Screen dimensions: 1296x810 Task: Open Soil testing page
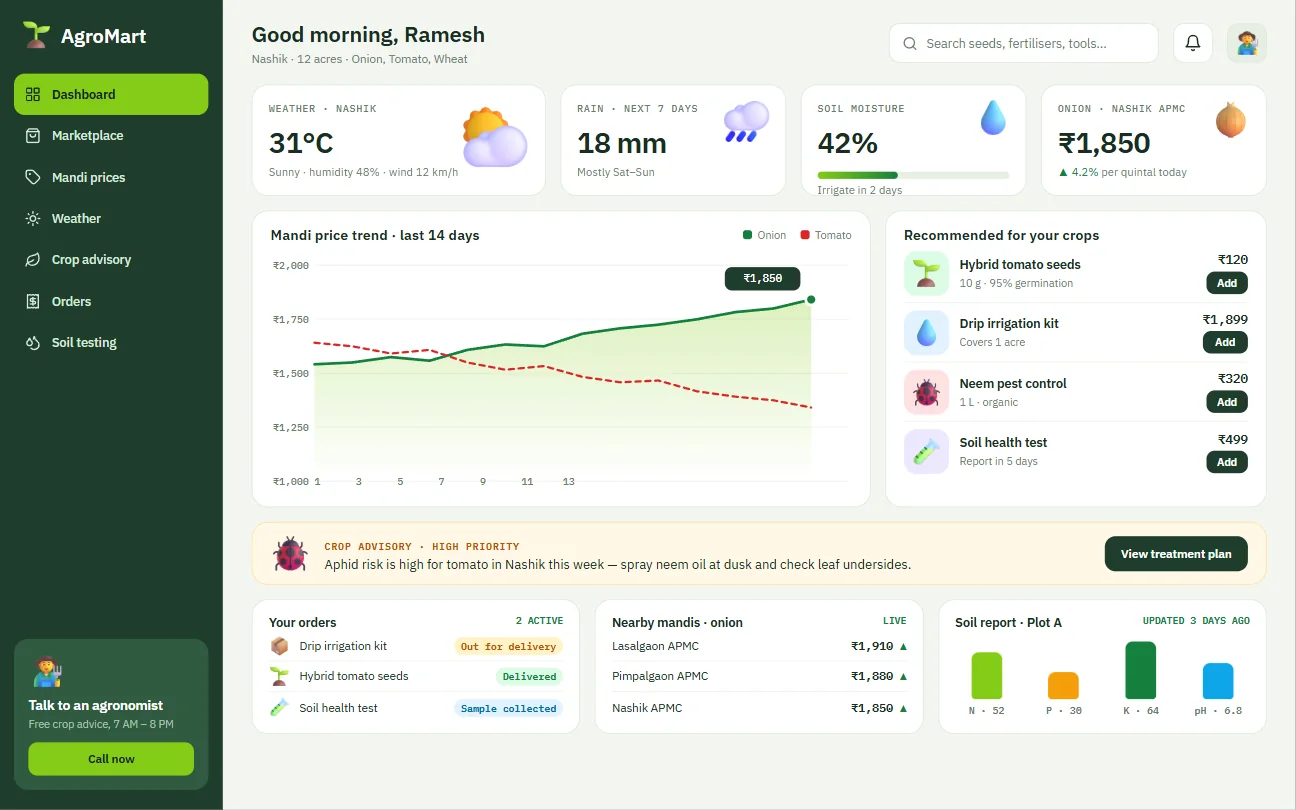(x=111, y=342)
